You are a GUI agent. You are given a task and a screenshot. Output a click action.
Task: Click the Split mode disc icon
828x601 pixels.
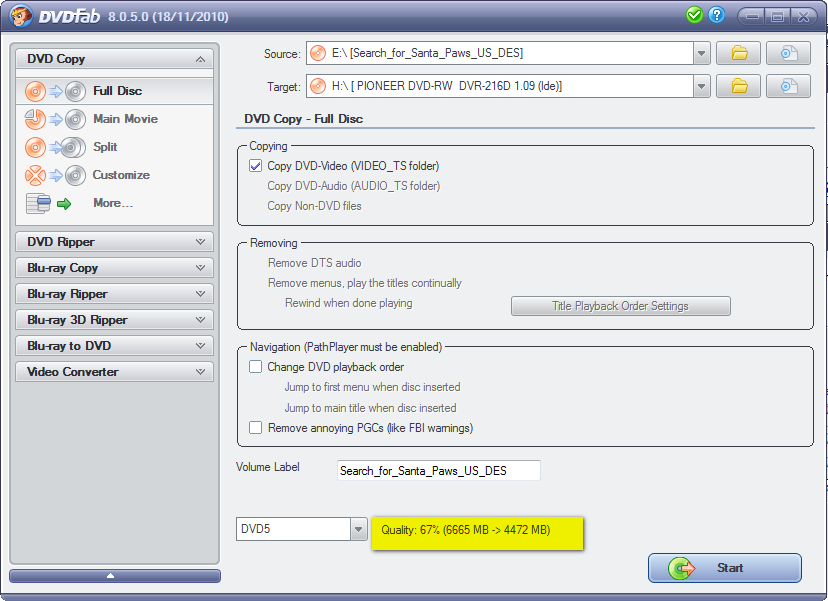point(55,147)
